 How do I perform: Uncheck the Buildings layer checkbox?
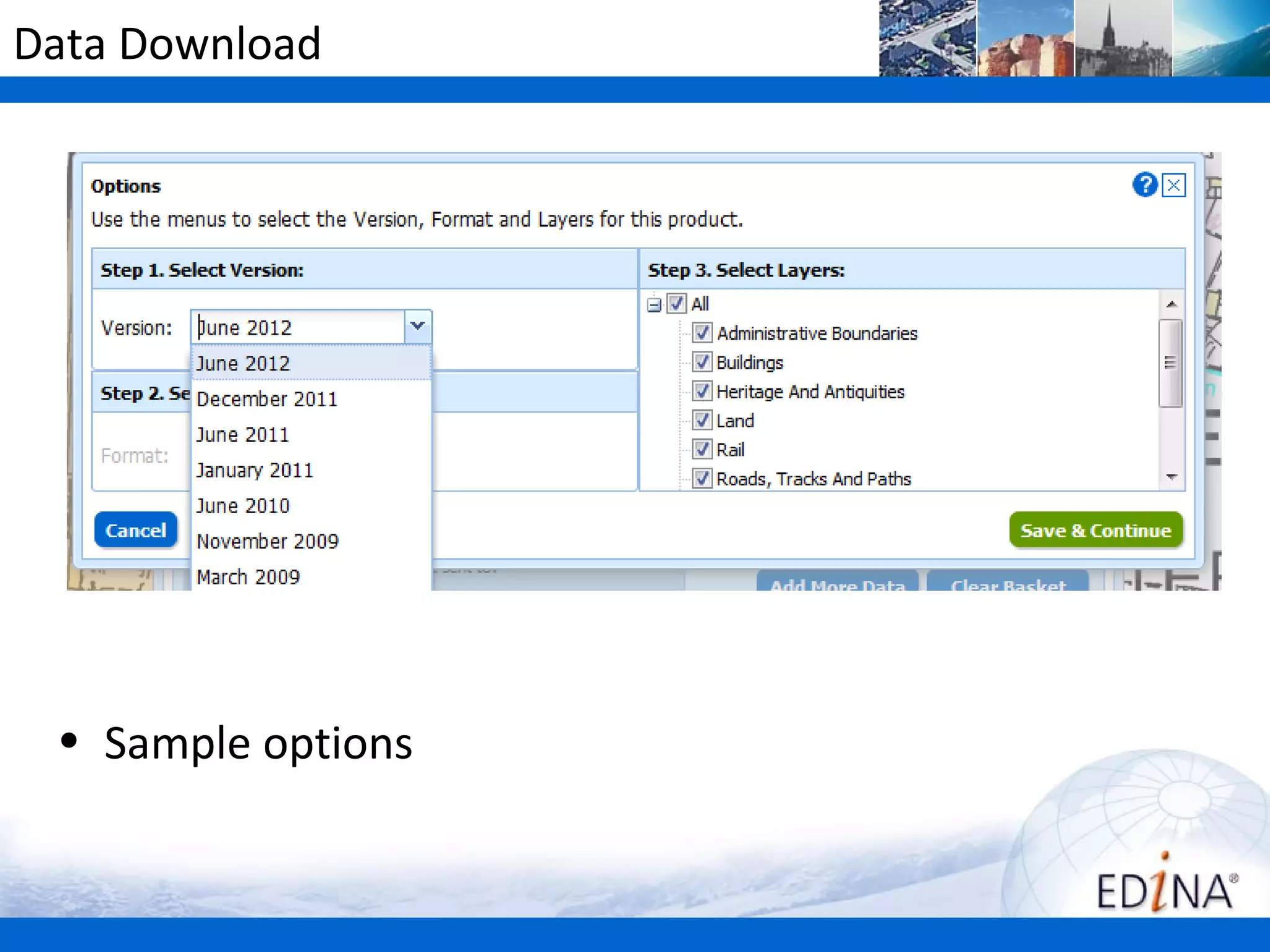click(x=702, y=362)
